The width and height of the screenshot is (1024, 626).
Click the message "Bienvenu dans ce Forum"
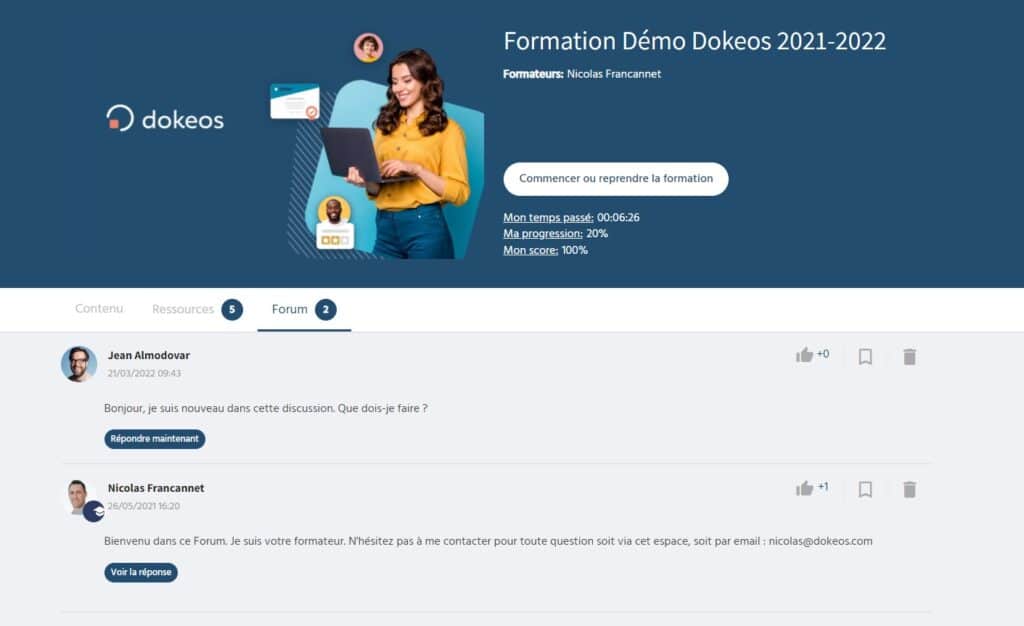tap(488, 540)
